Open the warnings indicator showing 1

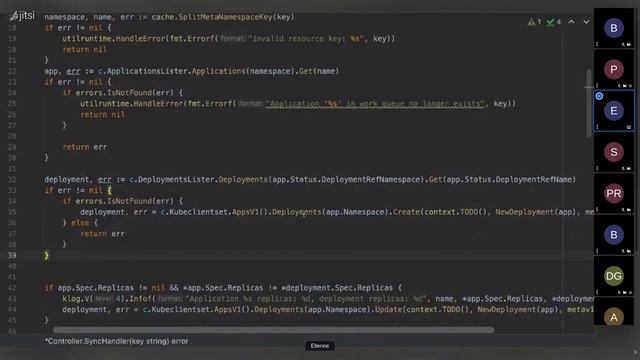[x=534, y=22]
